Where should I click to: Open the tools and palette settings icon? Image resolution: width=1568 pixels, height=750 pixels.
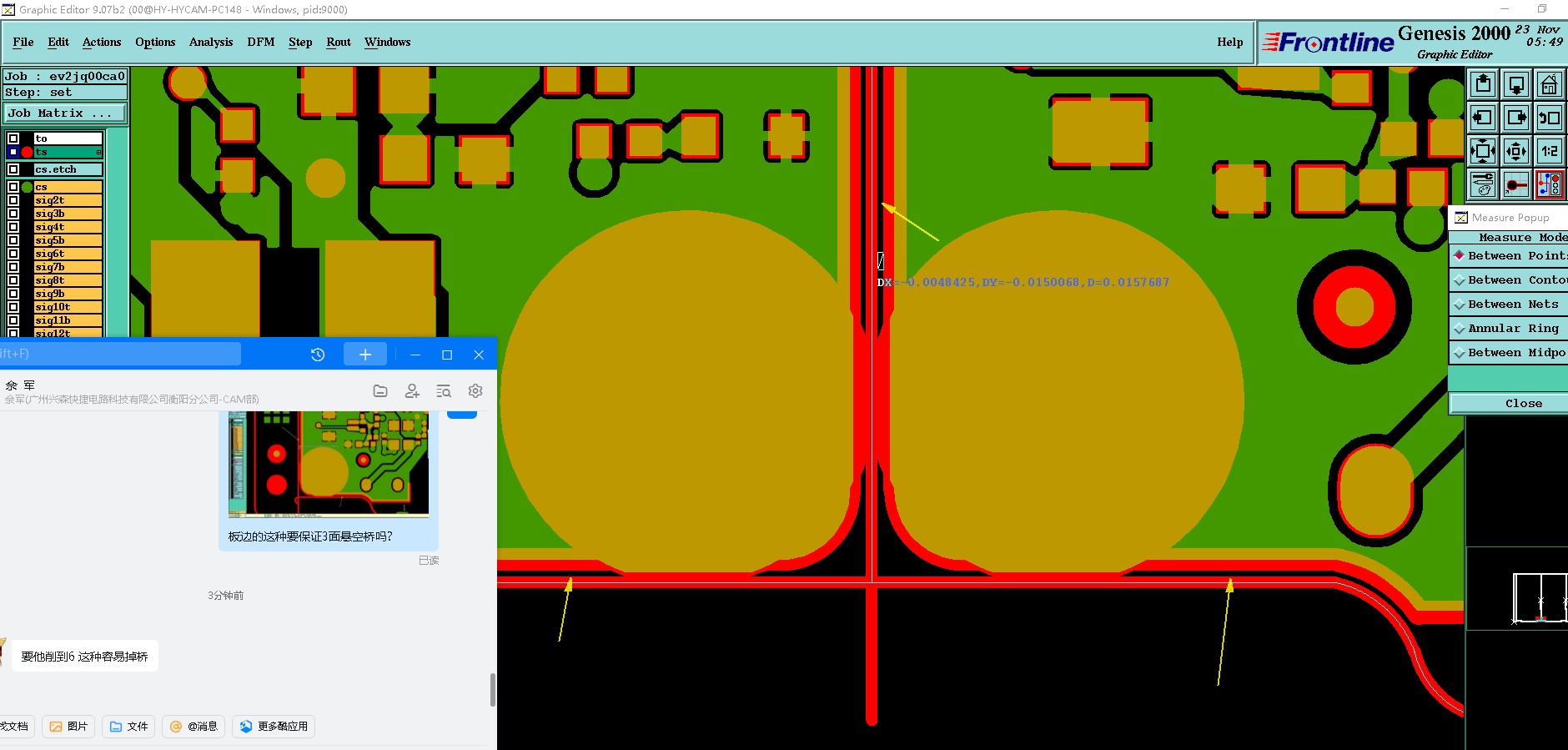(x=1483, y=184)
